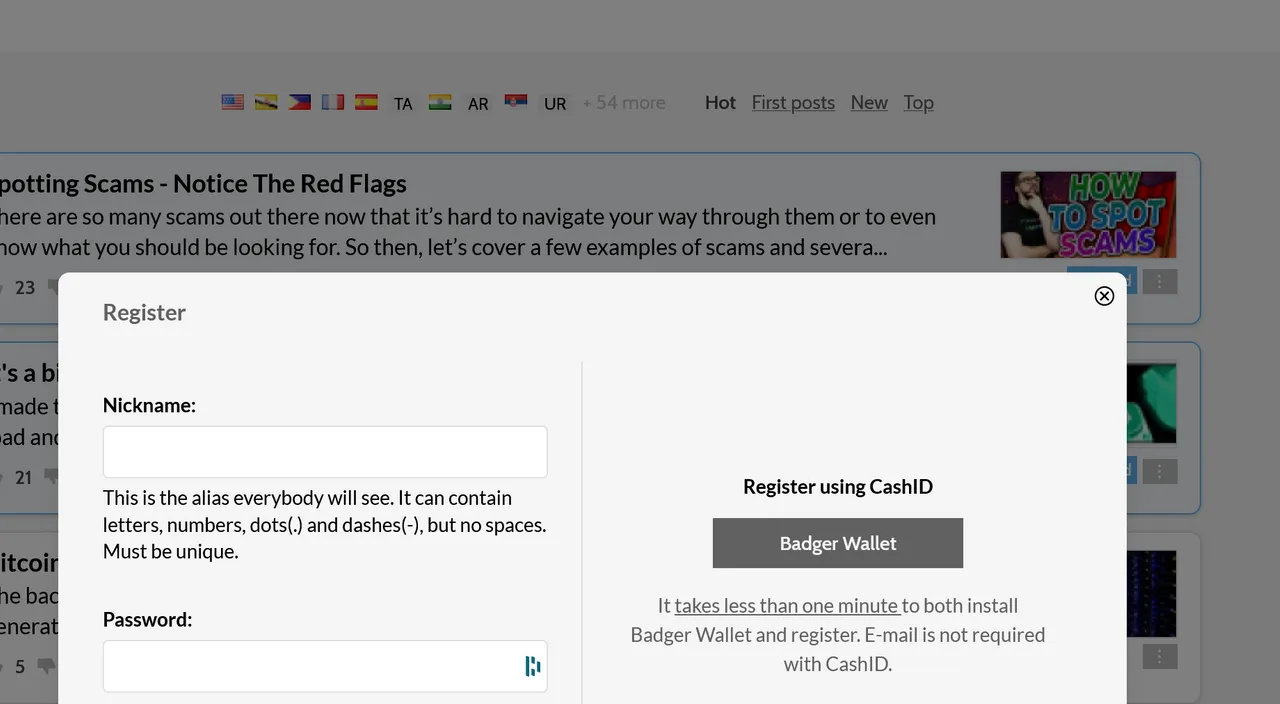Open the green thumbnail on the 21-likes post
This screenshot has width=1280, height=704.
click(x=1151, y=403)
